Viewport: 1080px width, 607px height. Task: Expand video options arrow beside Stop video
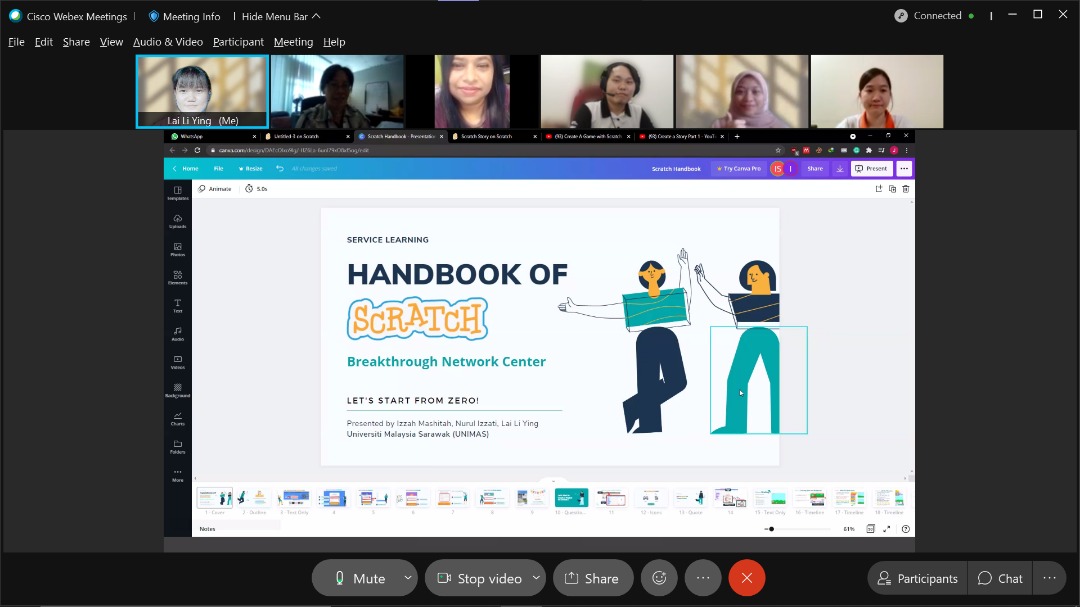[536, 578]
